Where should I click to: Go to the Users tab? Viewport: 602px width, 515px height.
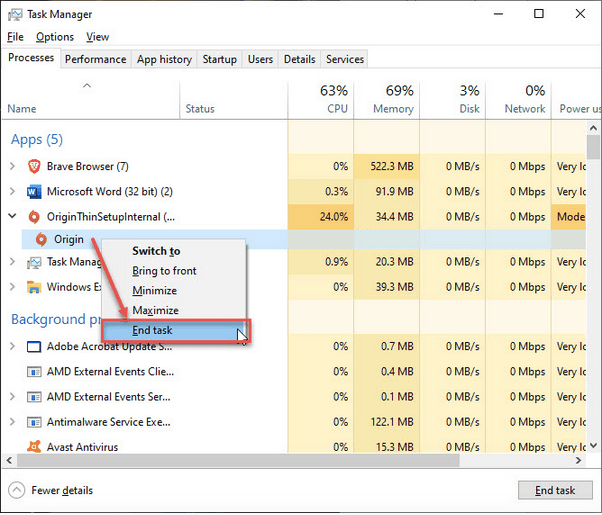pyautogui.click(x=260, y=59)
